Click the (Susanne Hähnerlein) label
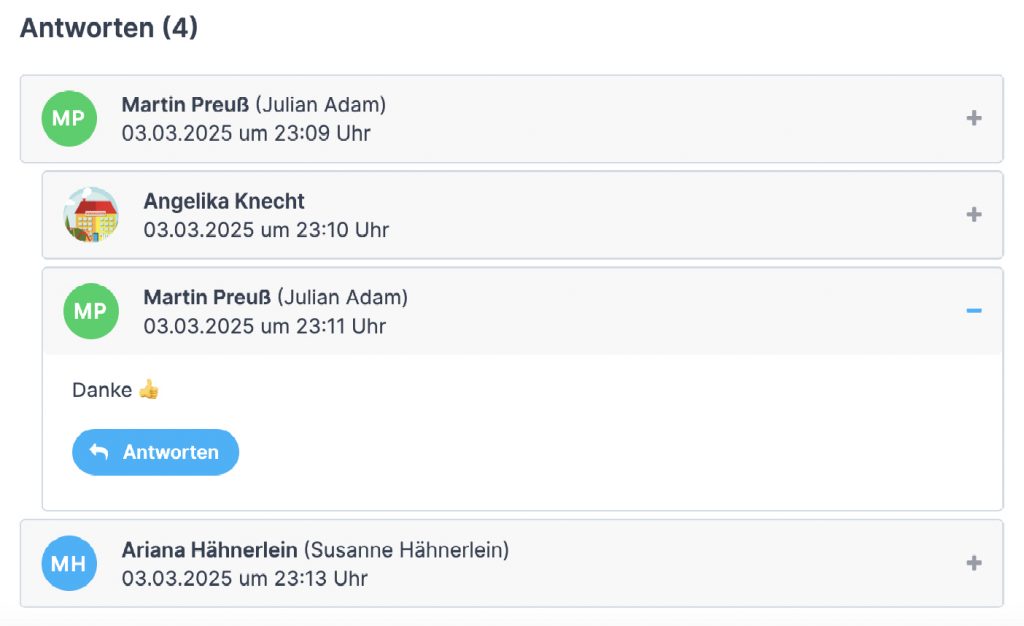 click(x=406, y=549)
